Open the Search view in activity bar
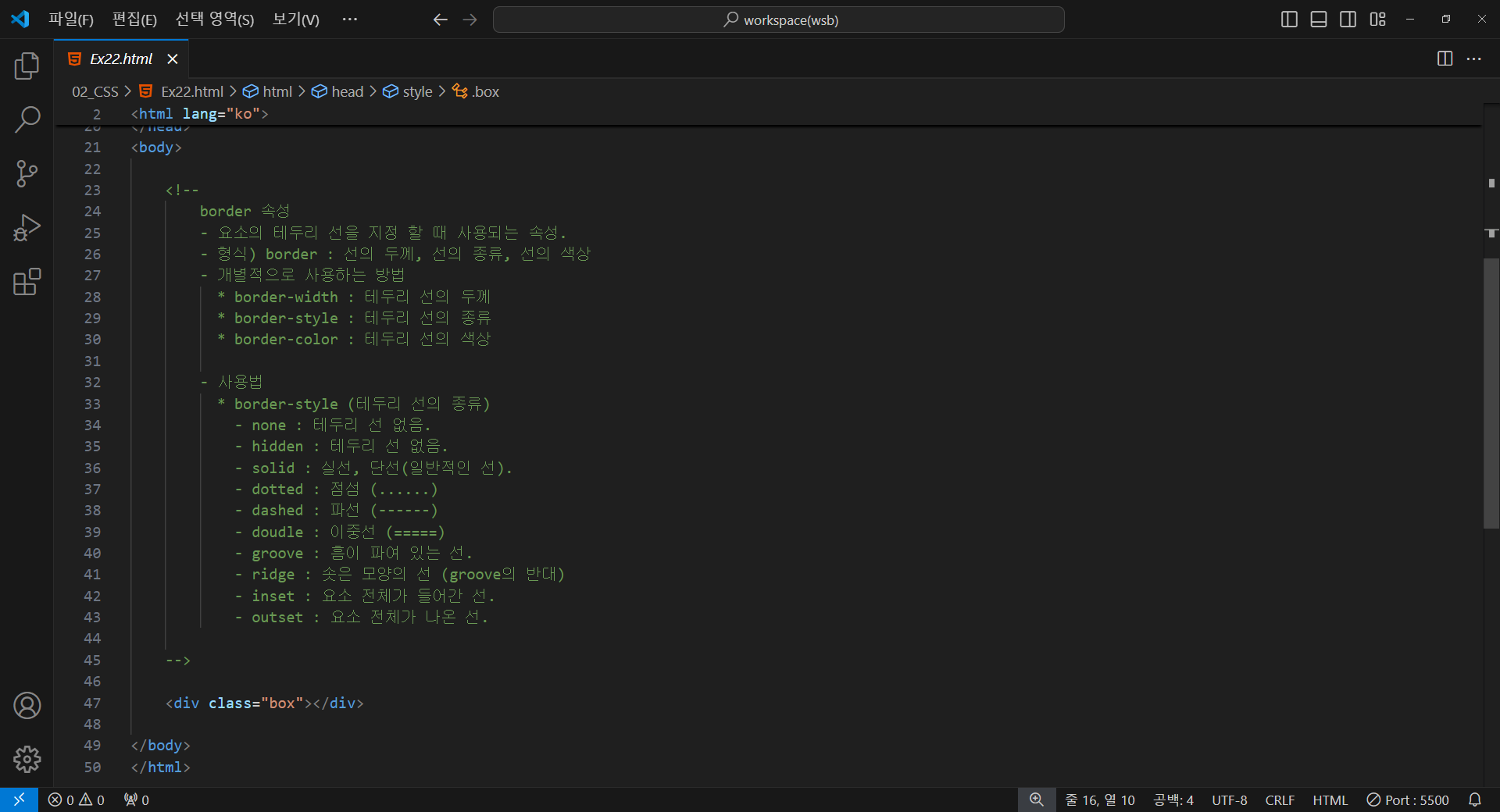 pyautogui.click(x=27, y=119)
